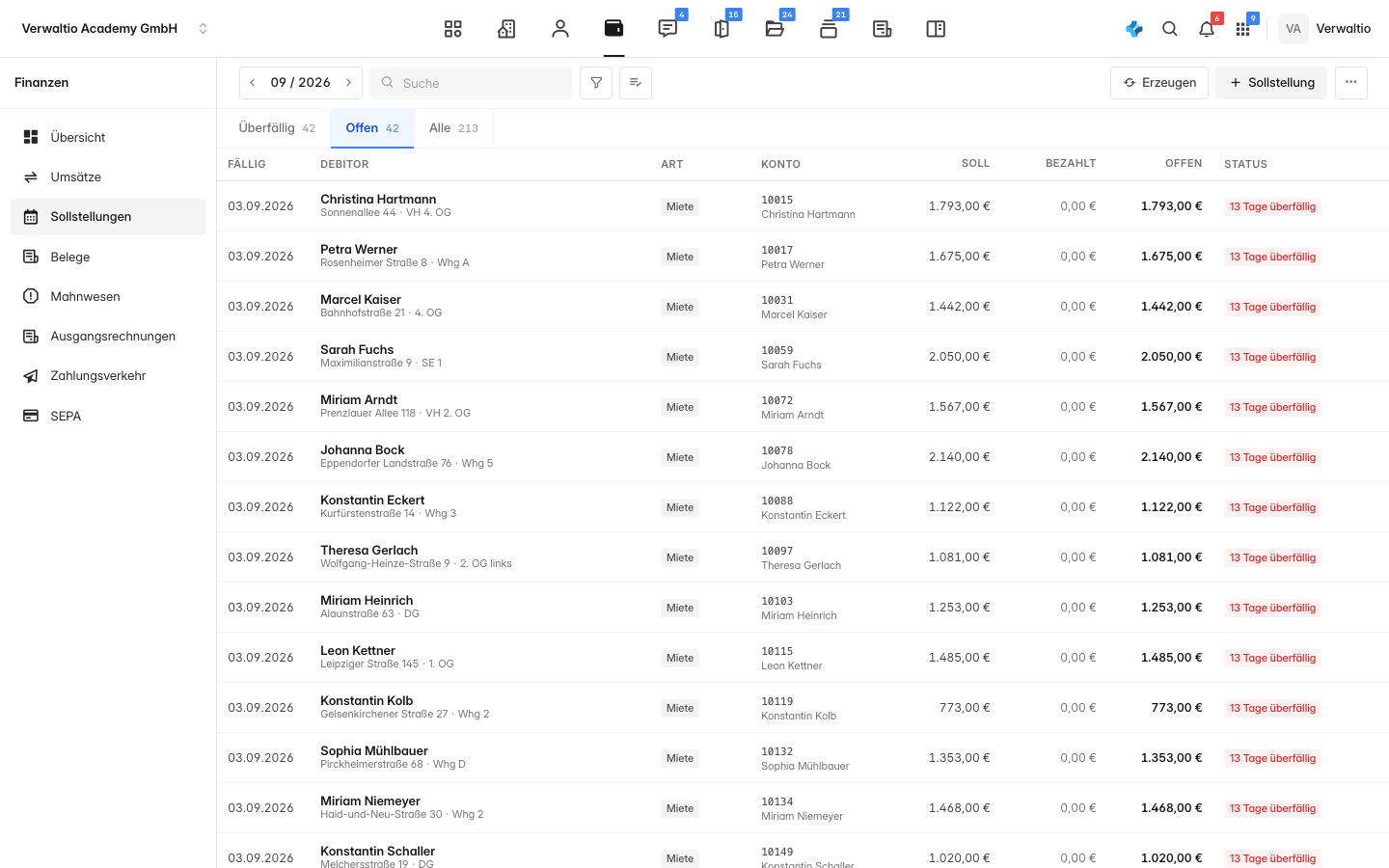Go to previous month before 09 / 2026

(x=253, y=83)
